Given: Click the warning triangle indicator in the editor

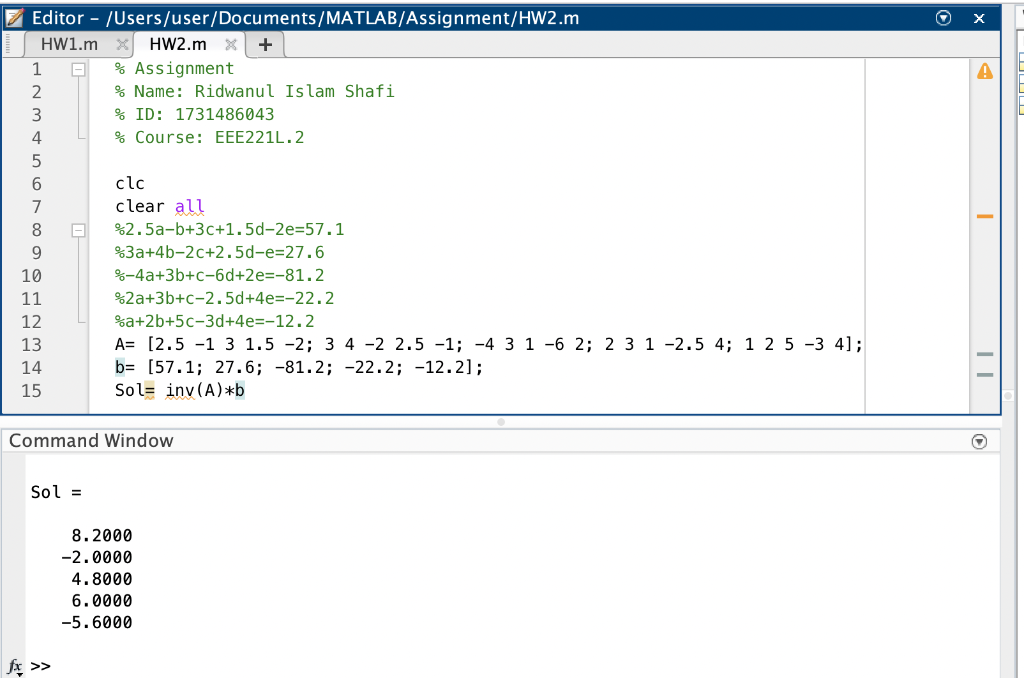Looking at the screenshot, I should [x=985, y=69].
